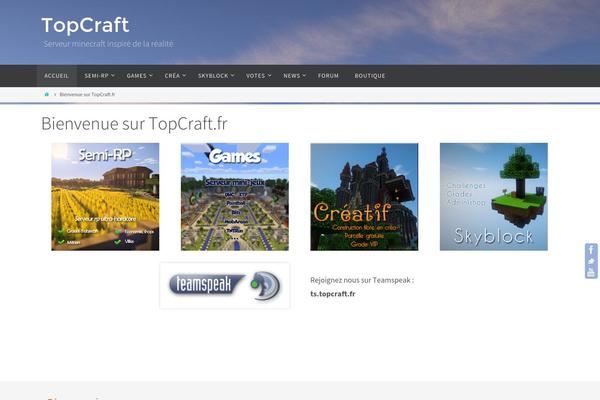Open the FORUM menu item
Image resolution: width=600 pixels, height=400 pixels.
(x=328, y=76)
